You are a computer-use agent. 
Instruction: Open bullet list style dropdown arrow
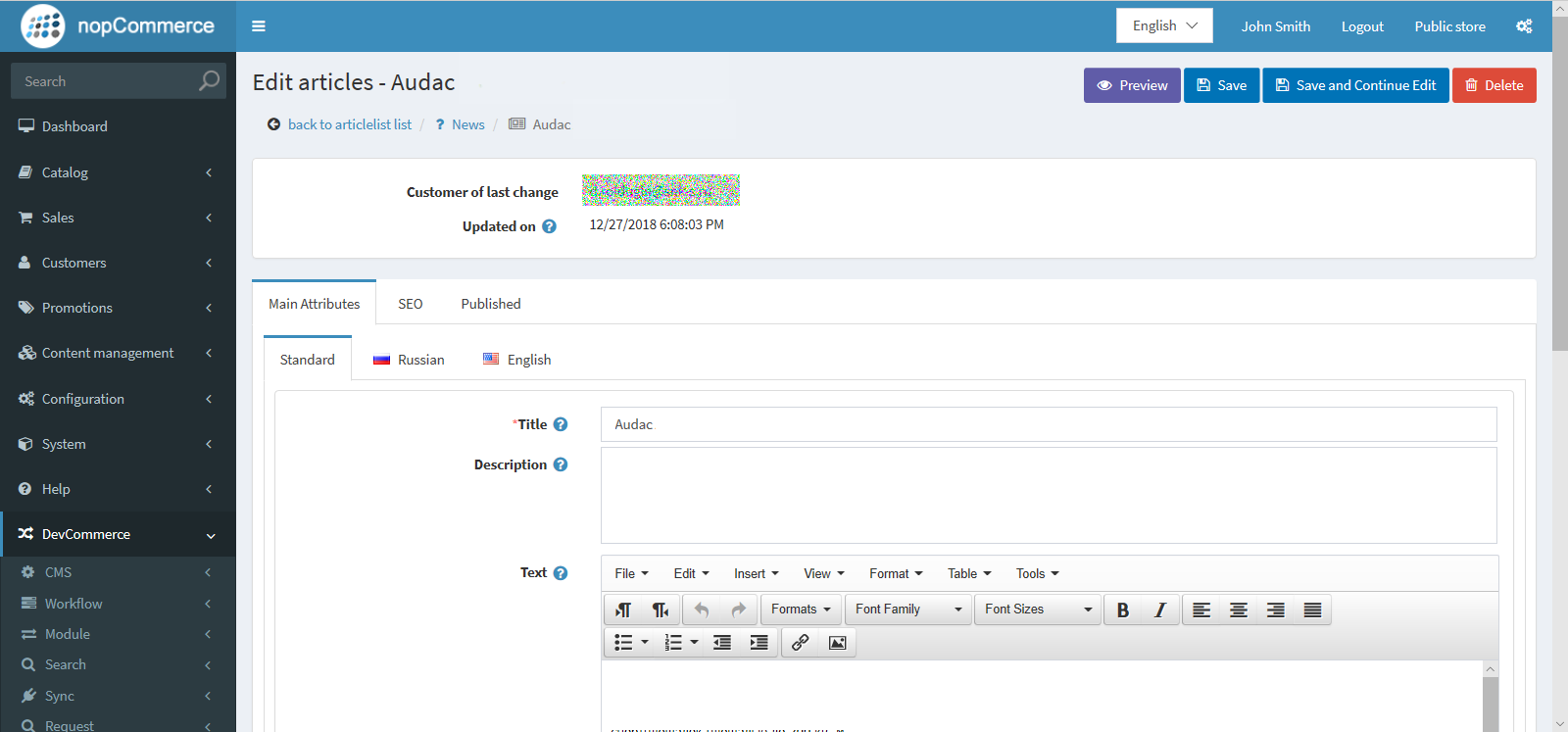point(645,643)
